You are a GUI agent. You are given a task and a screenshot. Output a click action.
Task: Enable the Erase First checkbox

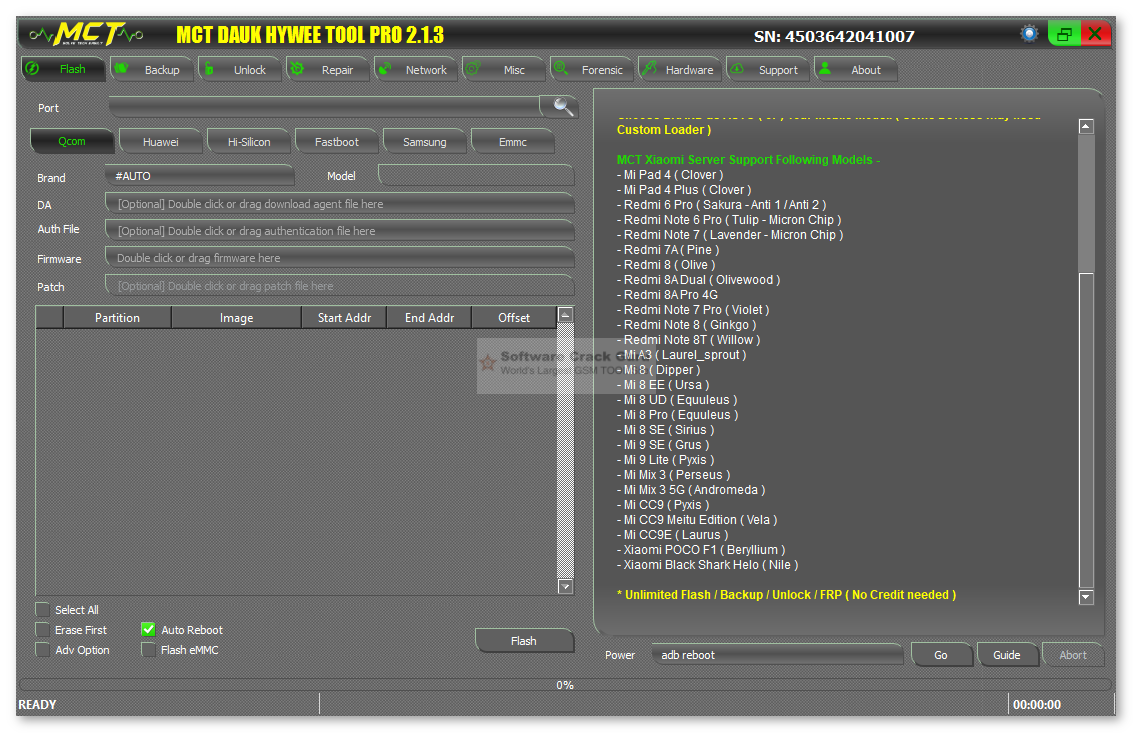[x=43, y=630]
